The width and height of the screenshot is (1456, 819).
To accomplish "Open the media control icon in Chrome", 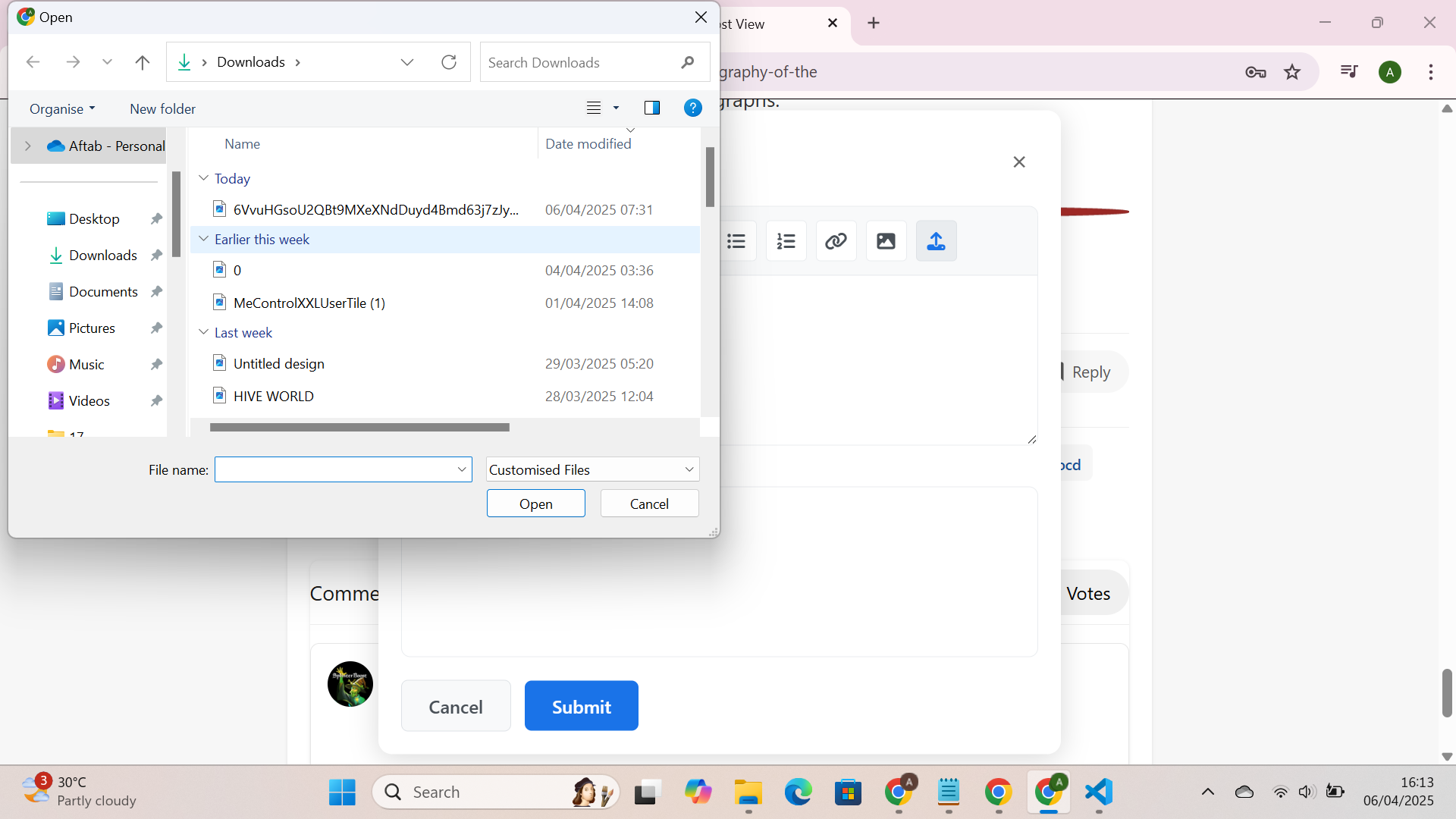I will point(1349,72).
